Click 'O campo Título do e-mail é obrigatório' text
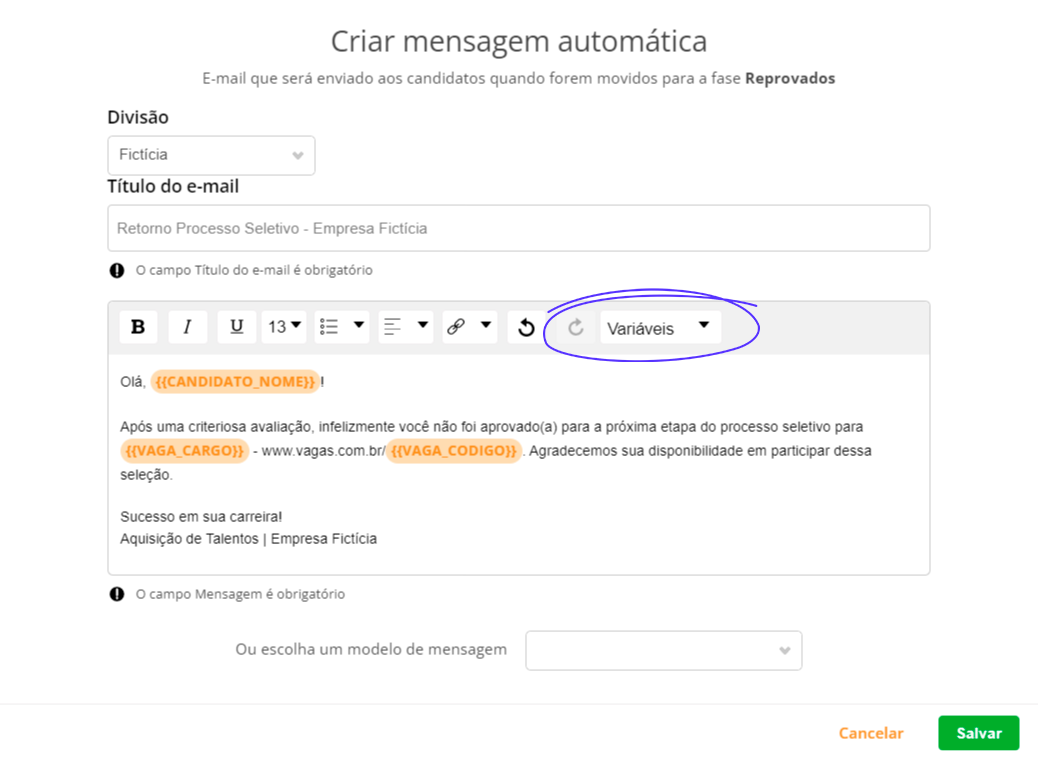This screenshot has width=1038, height=760. (x=254, y=270)
